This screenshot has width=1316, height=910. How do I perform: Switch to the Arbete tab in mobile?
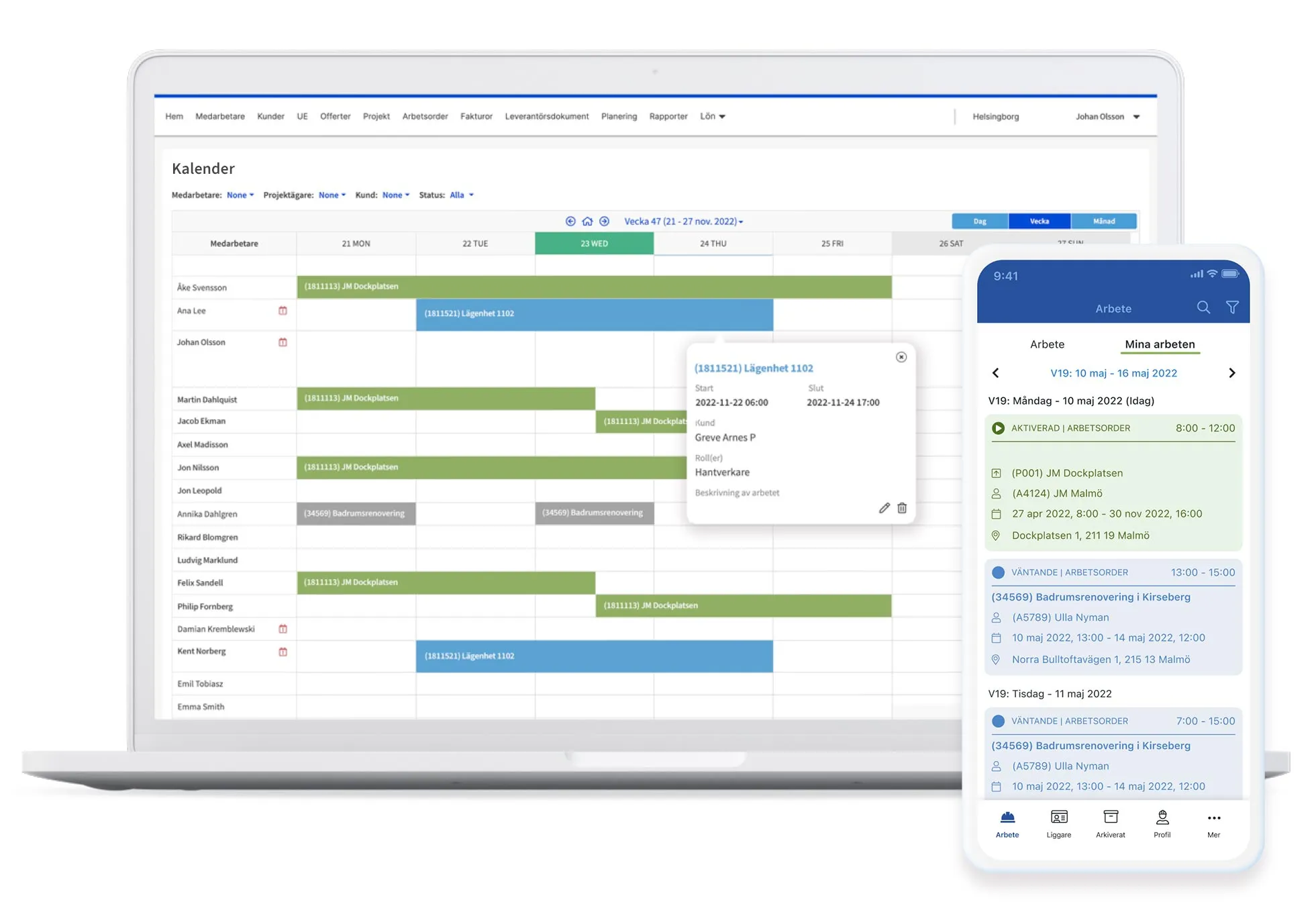[x=1047, y=344]
